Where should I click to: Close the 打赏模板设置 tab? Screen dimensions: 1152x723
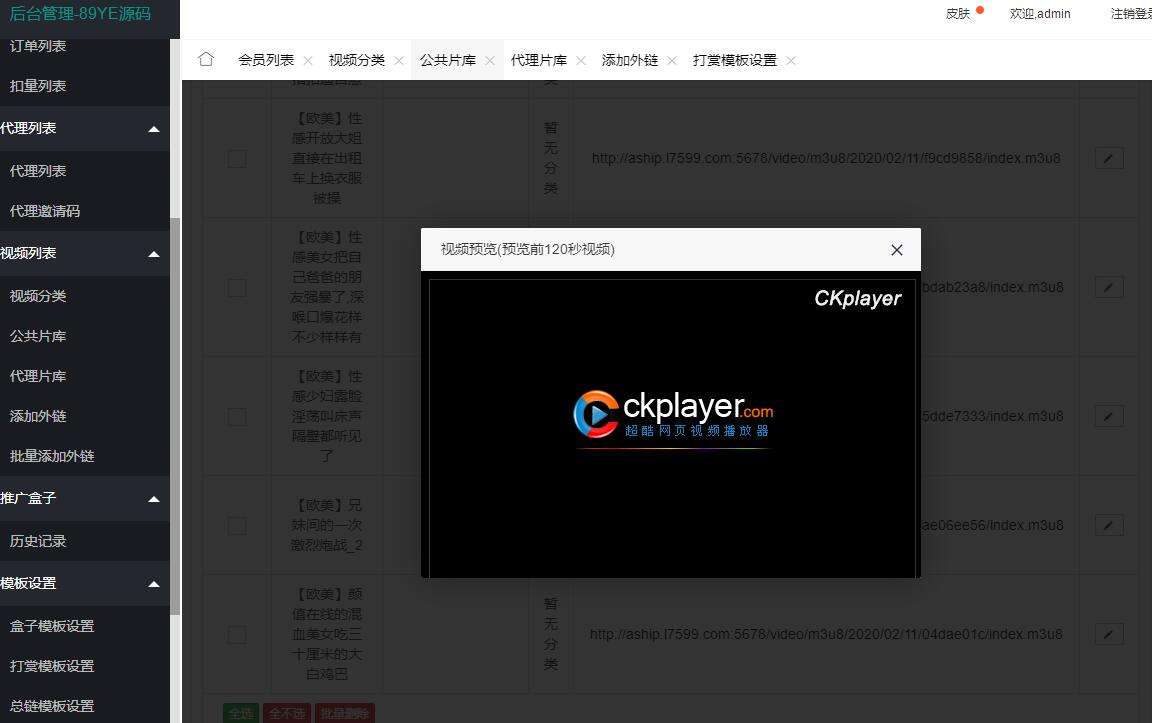click(791, 61)
